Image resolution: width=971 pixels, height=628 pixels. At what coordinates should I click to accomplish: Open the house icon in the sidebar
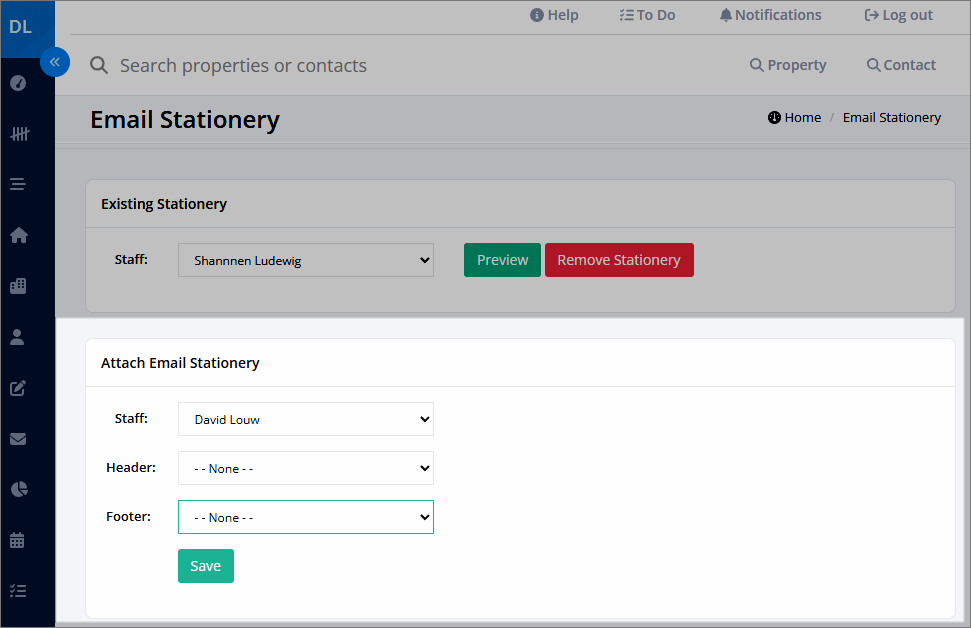(19, 235)
